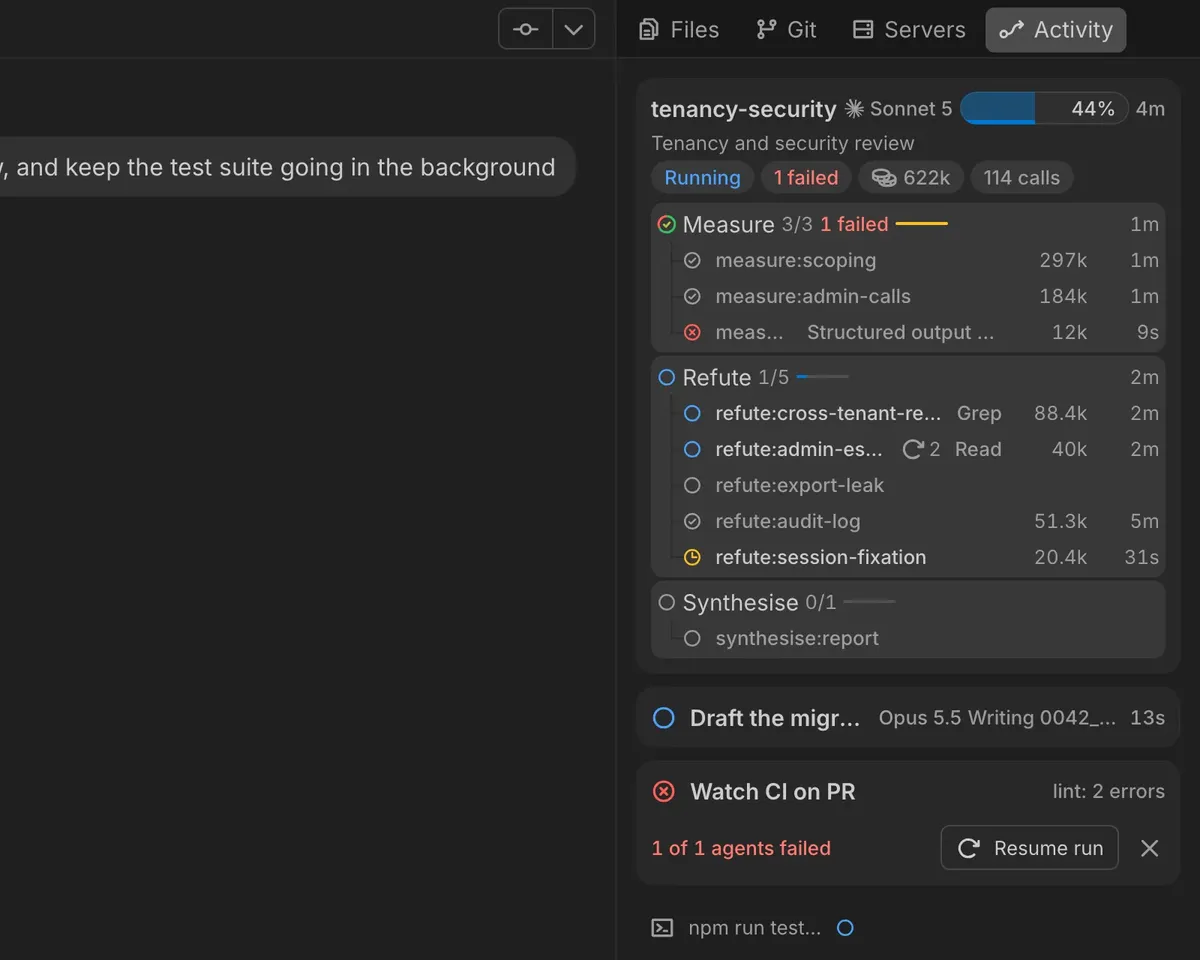Click the Watch CI on PR error icon
Image resolution: width=1200 pixels, height=960 pixels.
664,791
